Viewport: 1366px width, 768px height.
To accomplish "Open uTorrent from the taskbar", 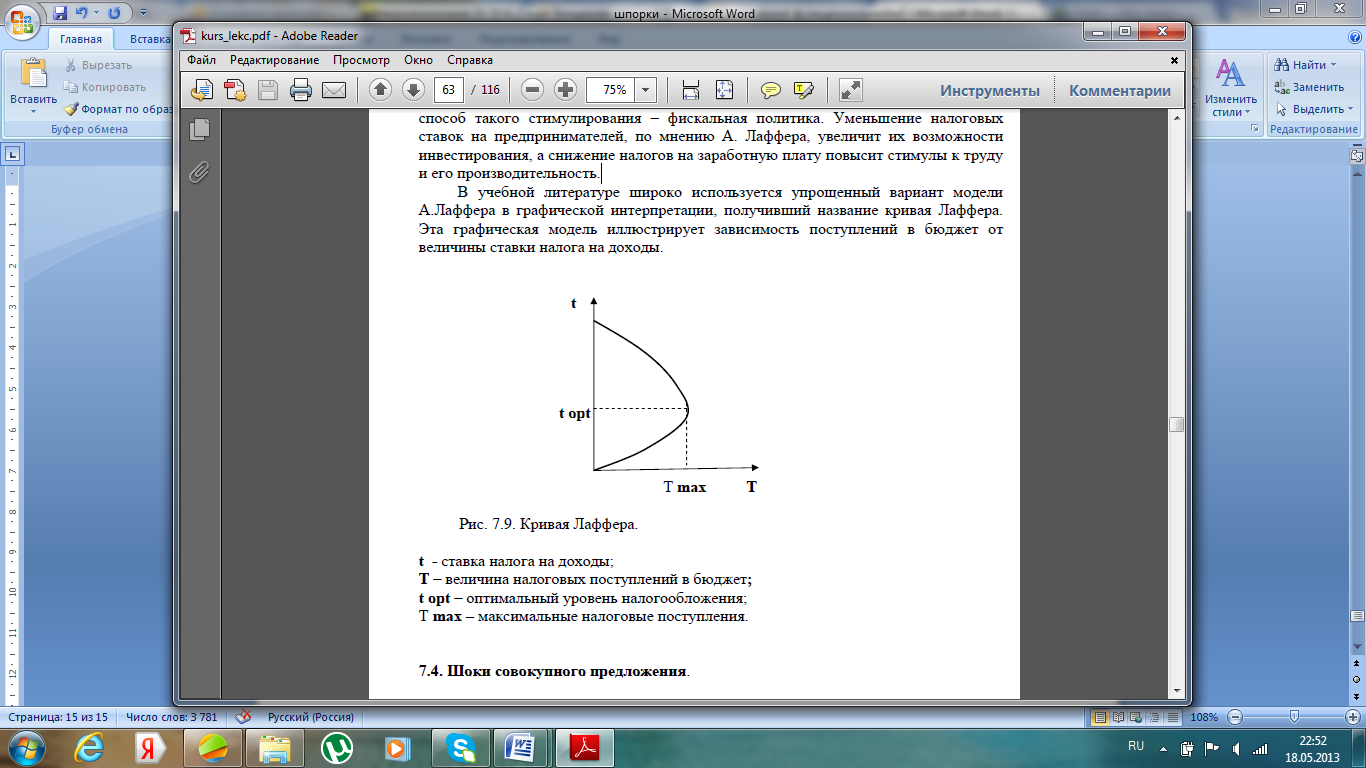I will coord(337,748).
